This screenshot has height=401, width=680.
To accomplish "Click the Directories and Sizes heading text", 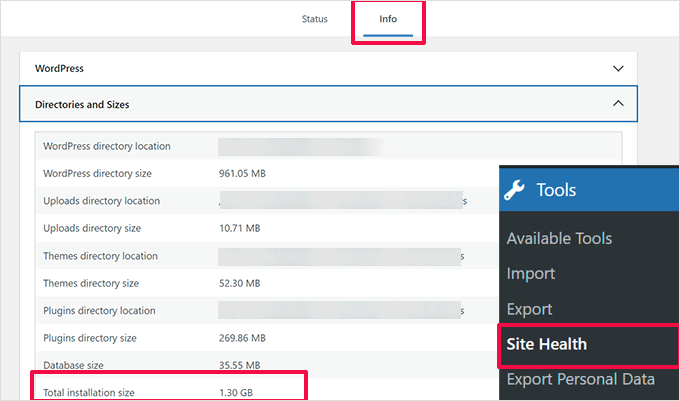I will (x=82, y=104).
